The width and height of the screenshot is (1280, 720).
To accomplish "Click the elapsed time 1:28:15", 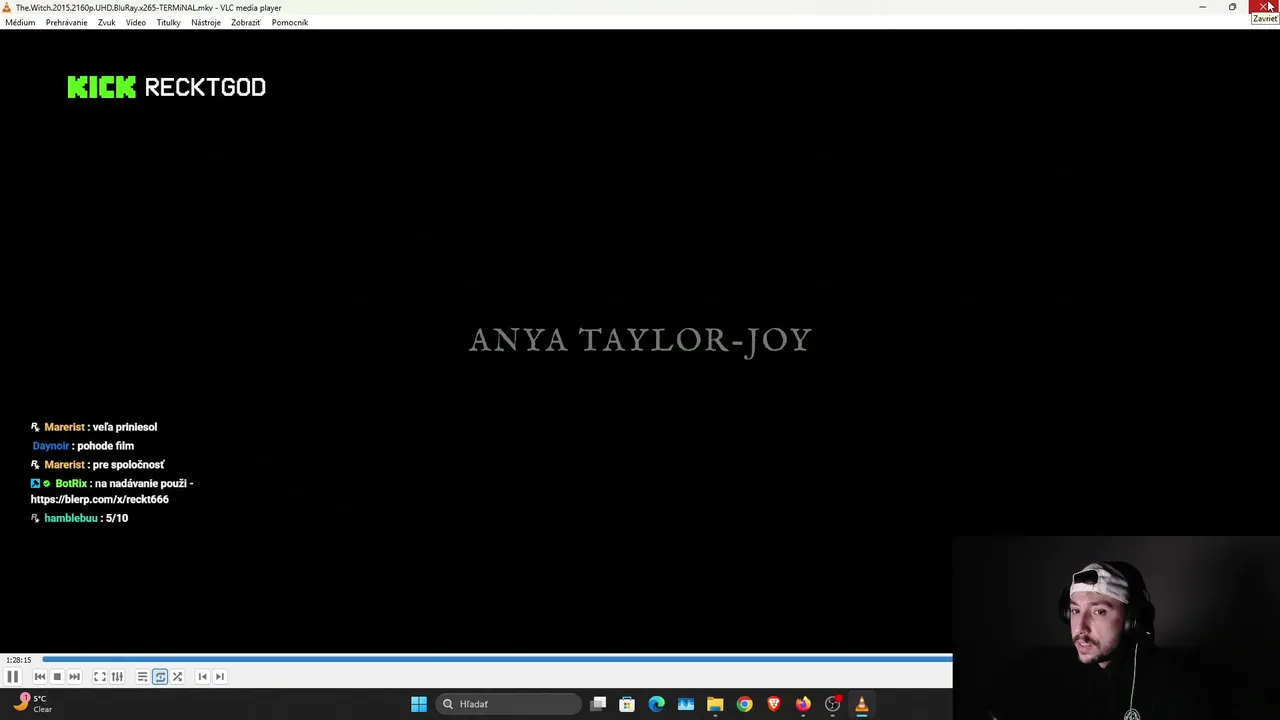I will (18, 660).
